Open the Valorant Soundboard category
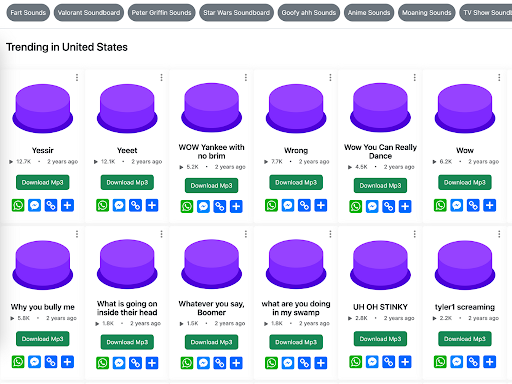Screen dimensions: 512x384 click(89, 13)
